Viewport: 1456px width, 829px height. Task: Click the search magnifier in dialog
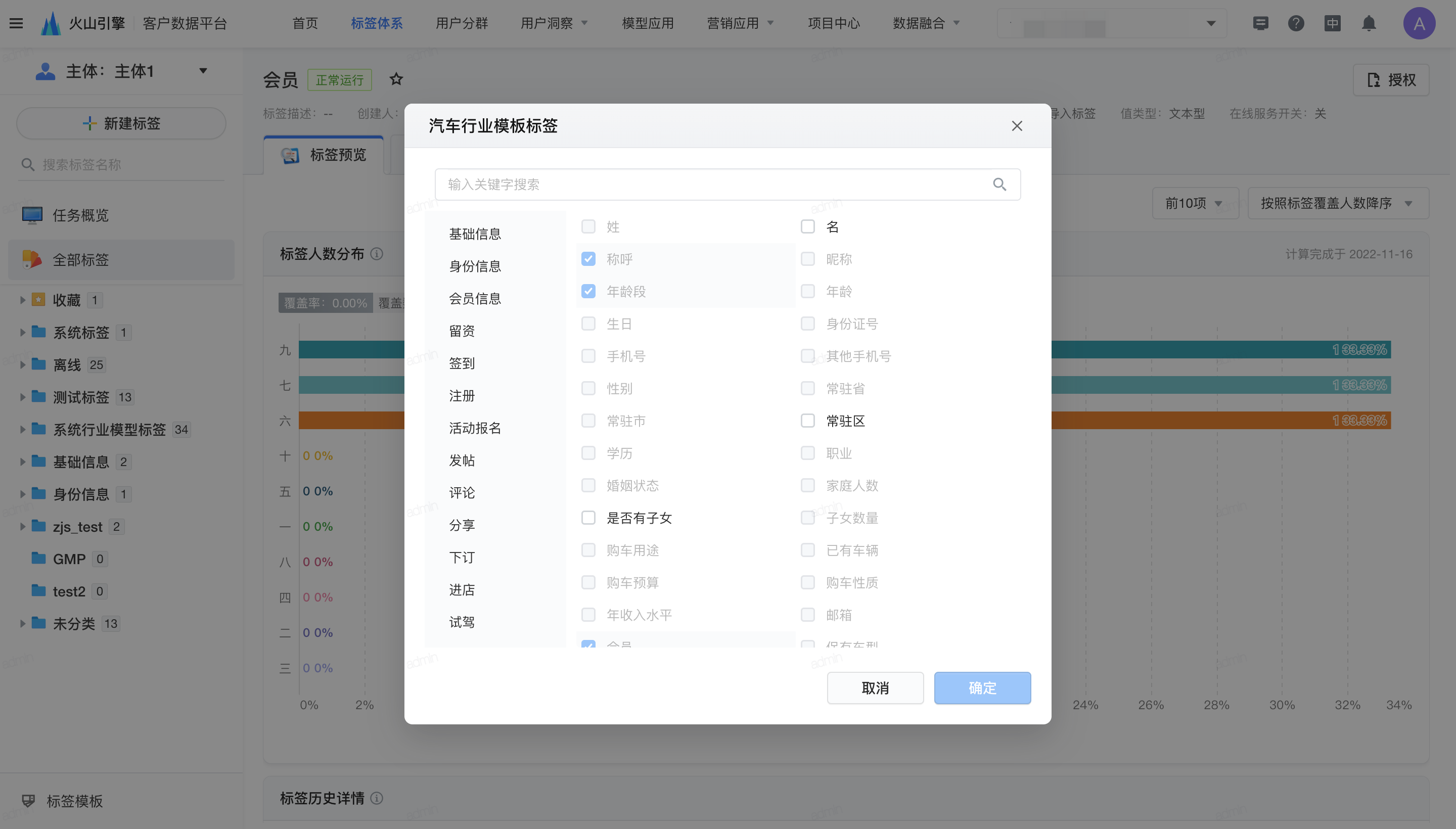click(x=1000, y=185)
